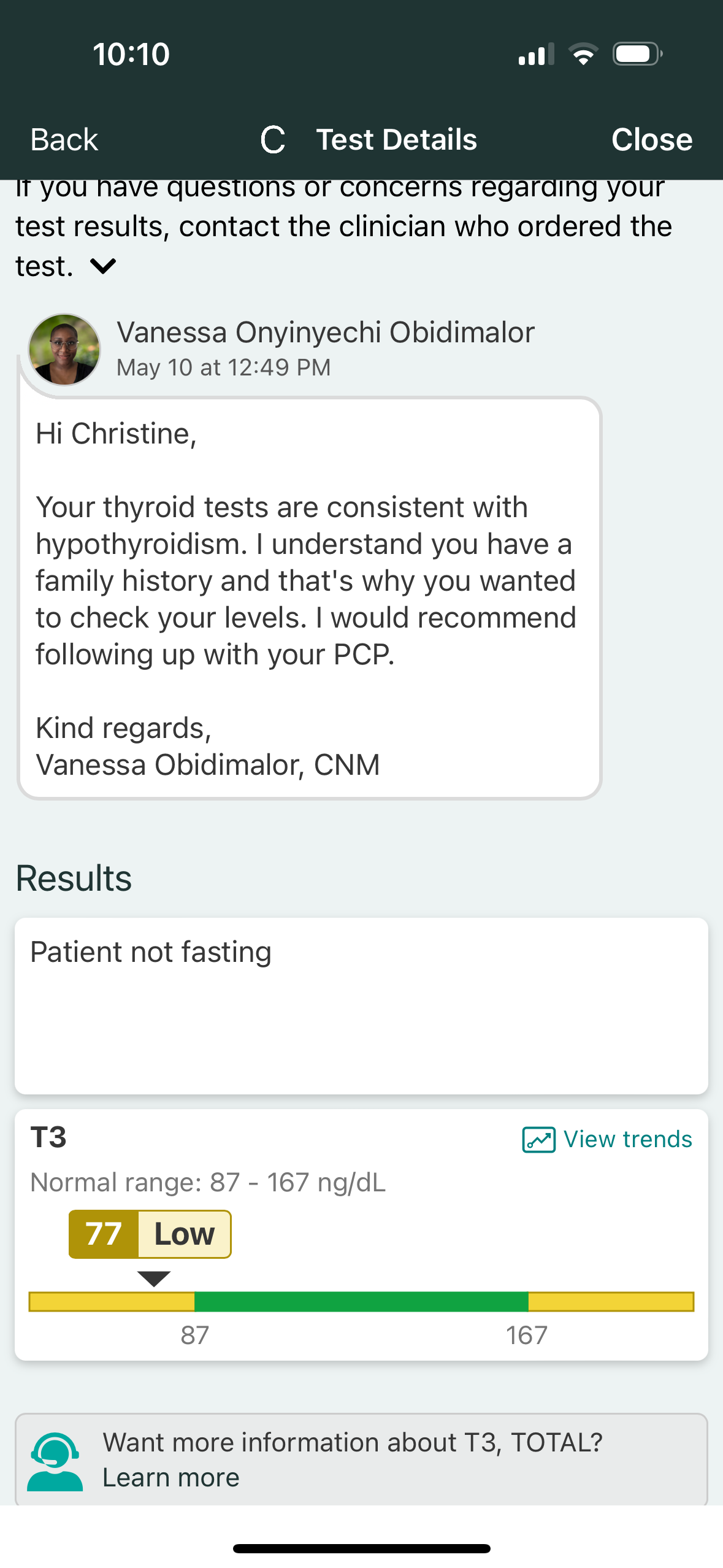
Task: Tap the clinician message bubble
Action: tap(310, 598)
